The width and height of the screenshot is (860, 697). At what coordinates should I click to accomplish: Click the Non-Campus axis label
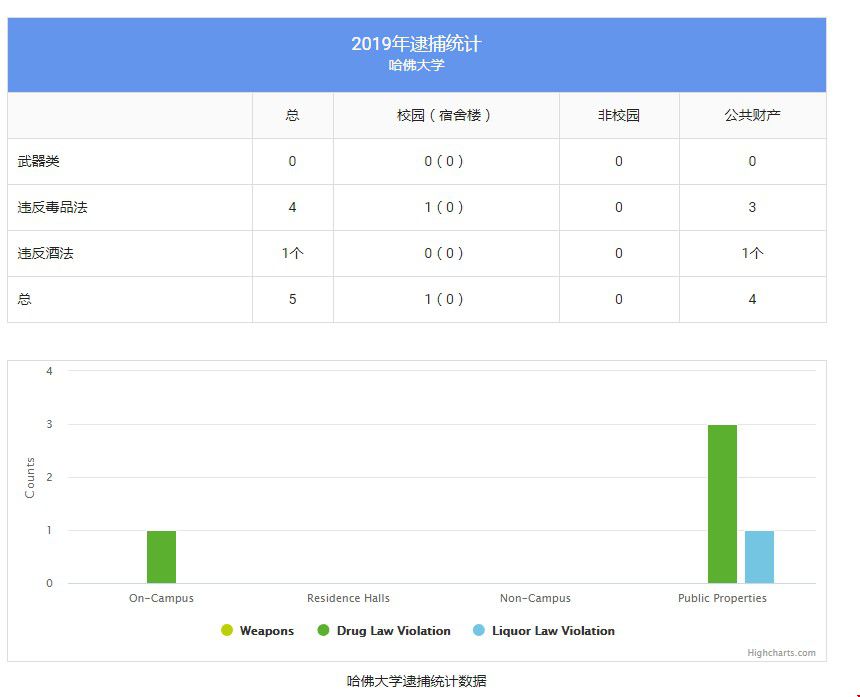click(x=535, y=598)
